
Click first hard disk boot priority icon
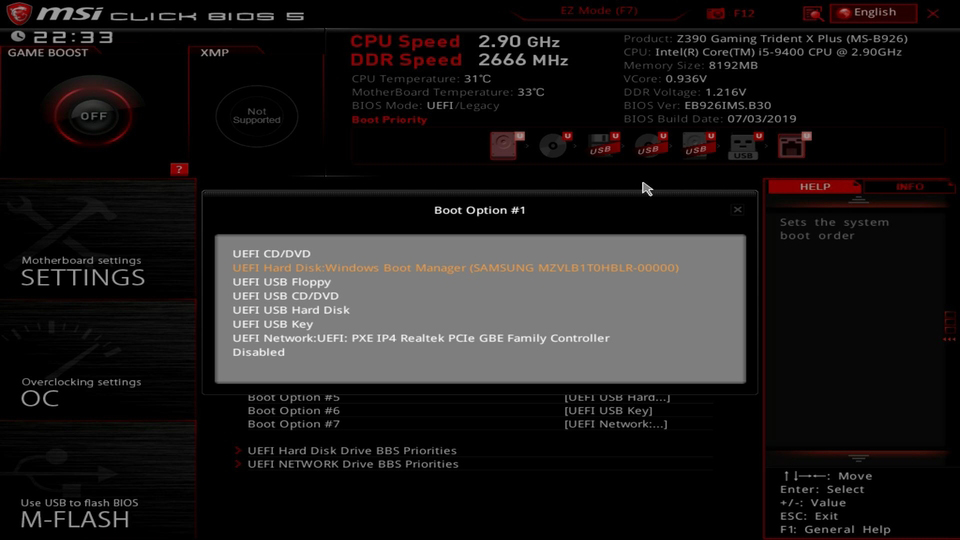(x=505, y=146)
